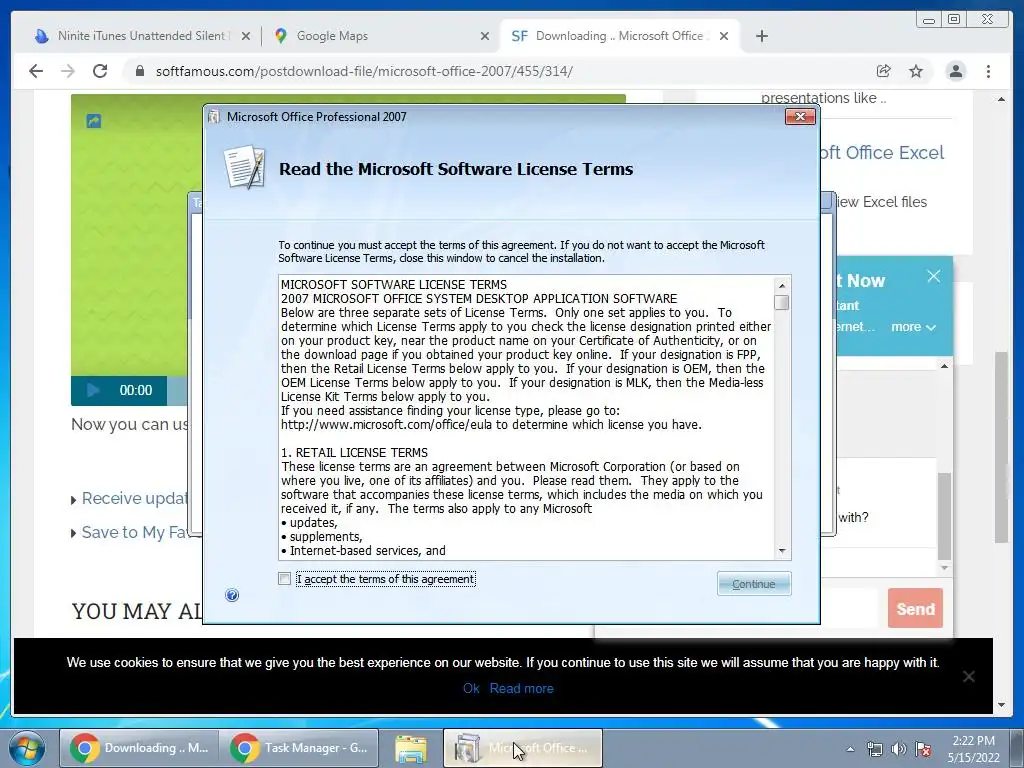Close the blue 'Now' notification popup
This screenshot has height=768, width=1024.
[x=934, y=276]
